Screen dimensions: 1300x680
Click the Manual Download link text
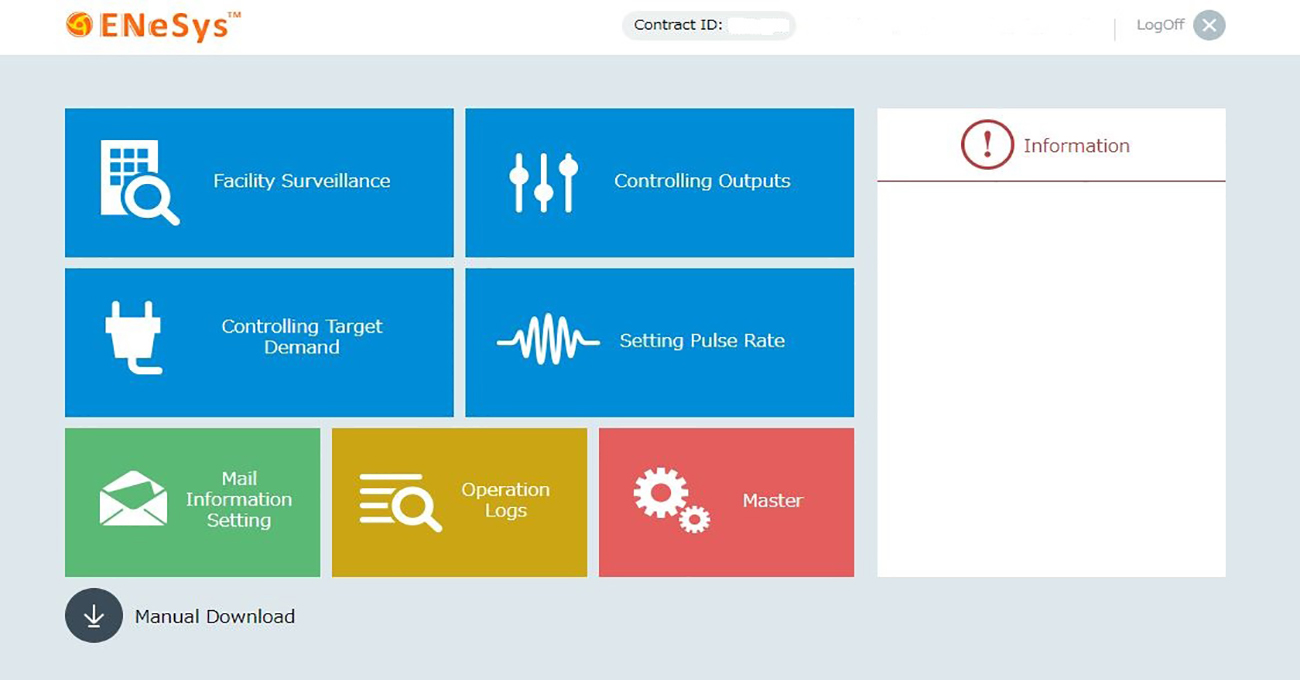pyautogui.click(x=215, y=617)
